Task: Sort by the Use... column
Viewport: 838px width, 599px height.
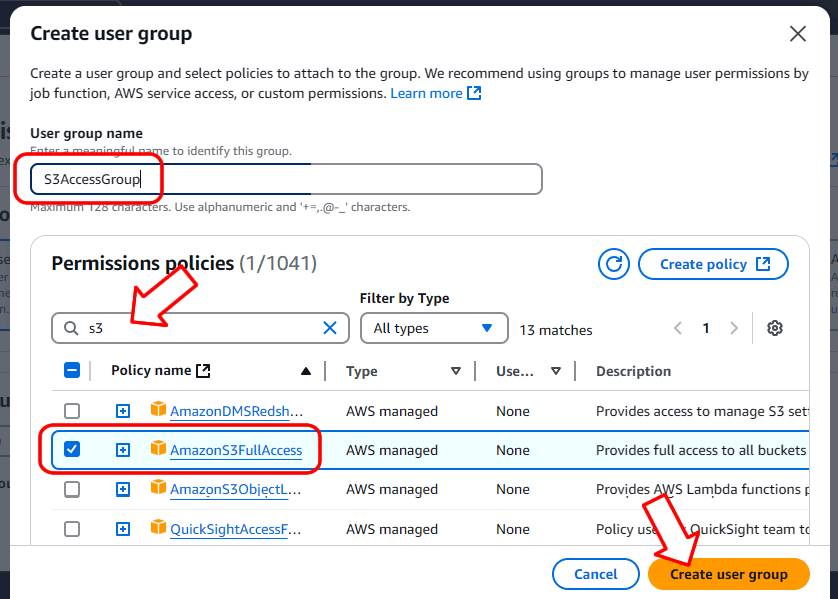Action: click(x=515, y=371)
